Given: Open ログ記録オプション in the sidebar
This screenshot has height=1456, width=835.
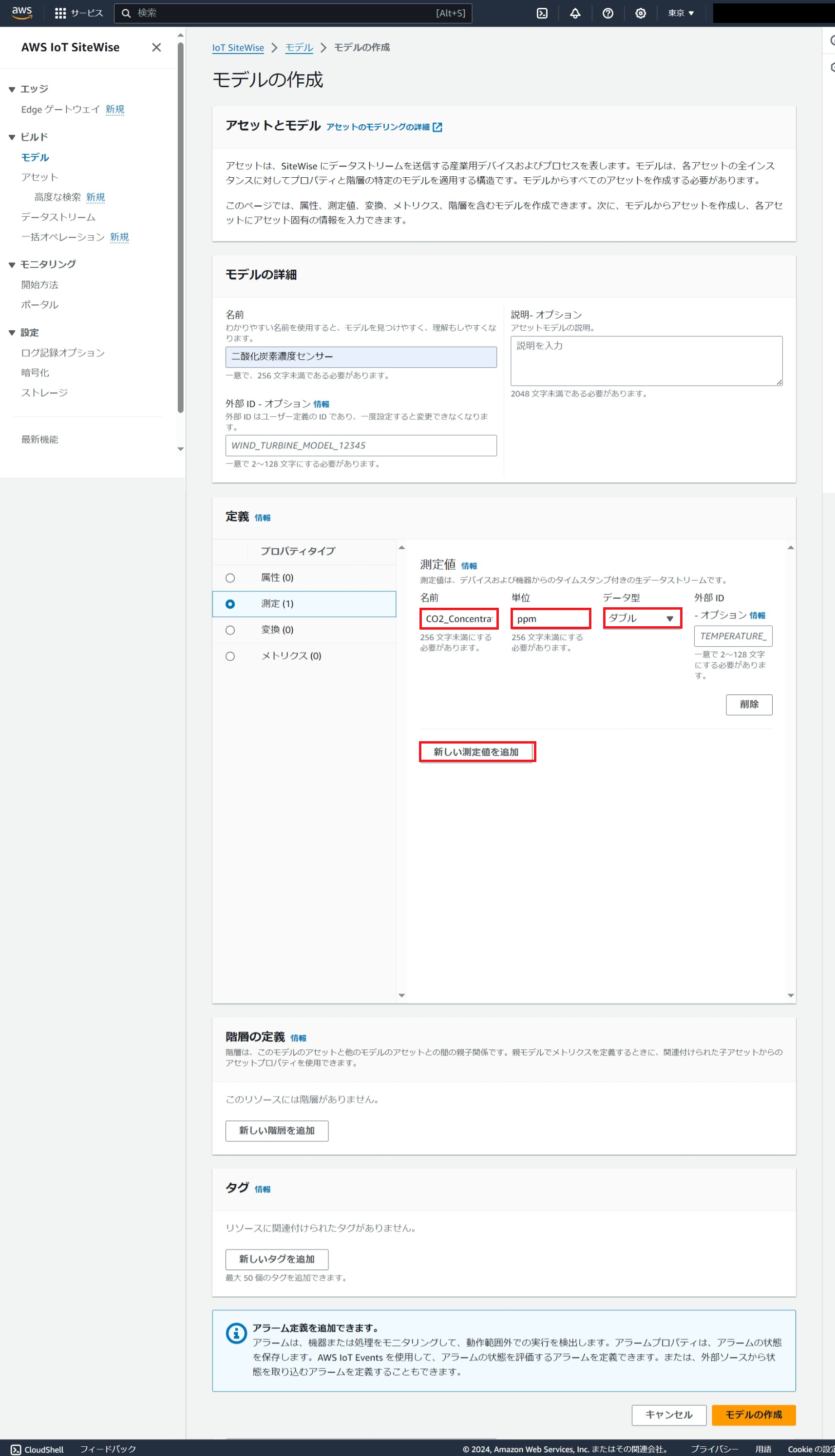Looking at the screenshot, I should pos(62,353).
